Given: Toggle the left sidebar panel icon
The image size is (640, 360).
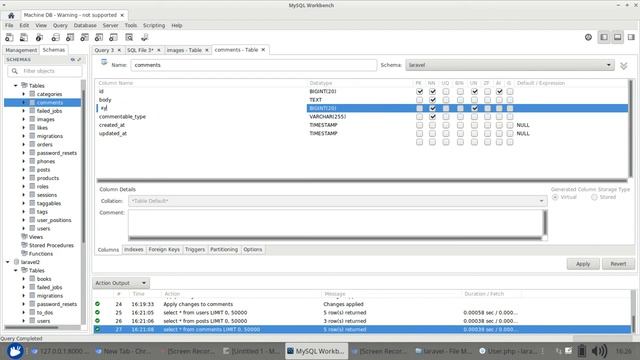Looking at the screenshot, I should click(x=604, y=37).
